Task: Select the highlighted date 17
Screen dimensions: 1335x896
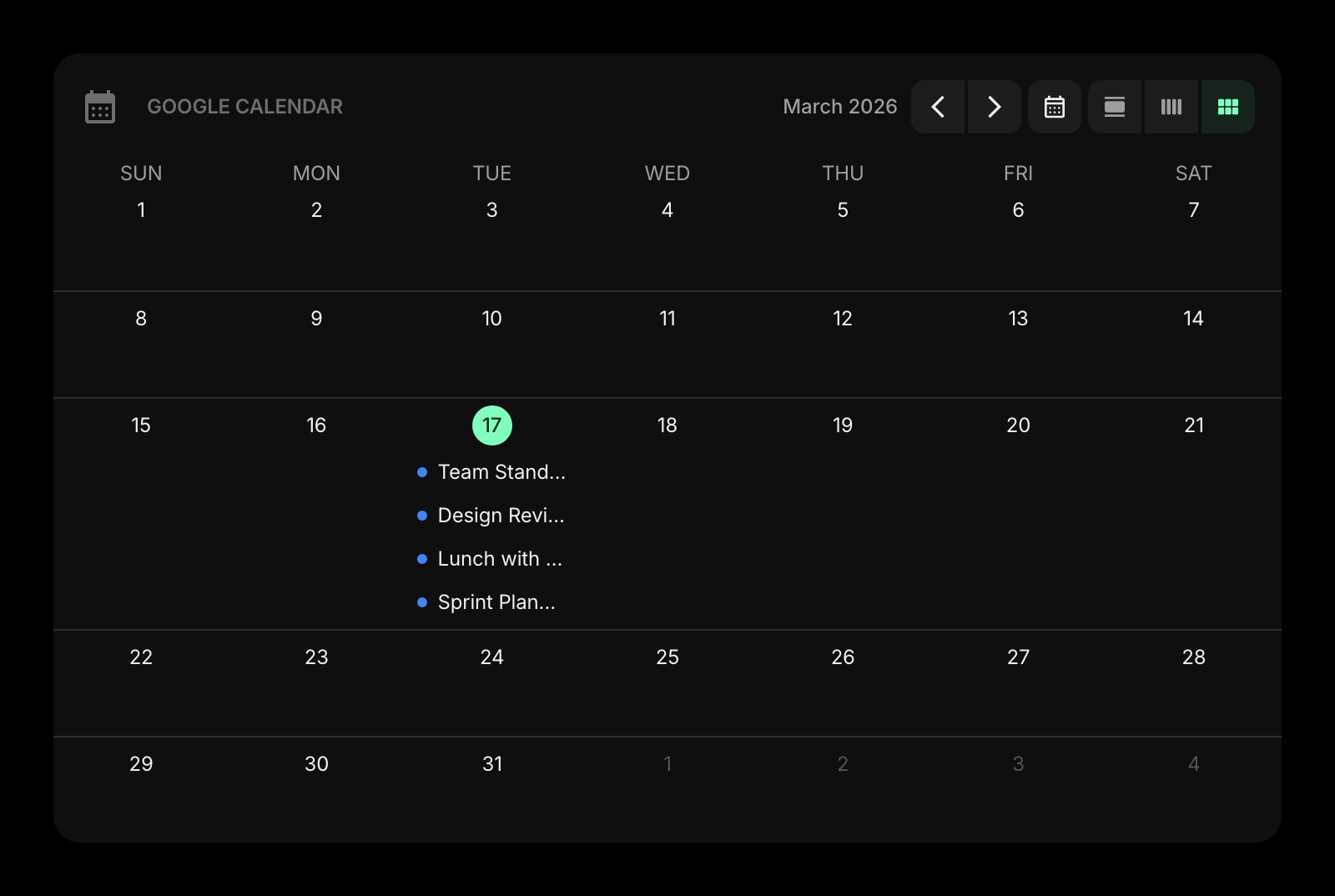Action: tap(491, 425)
